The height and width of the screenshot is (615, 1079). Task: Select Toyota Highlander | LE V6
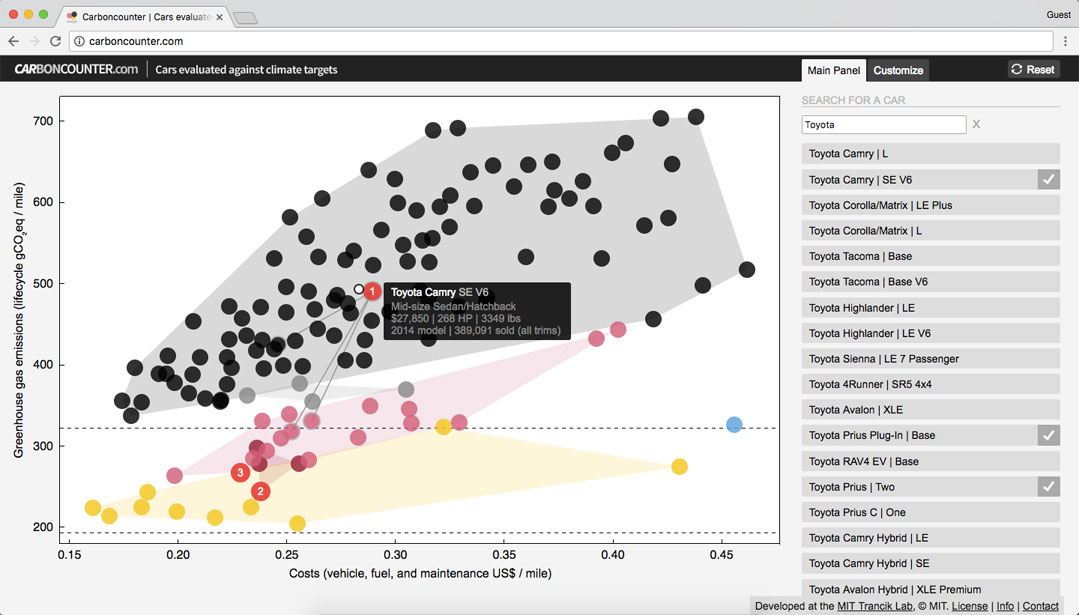(930, 333)
